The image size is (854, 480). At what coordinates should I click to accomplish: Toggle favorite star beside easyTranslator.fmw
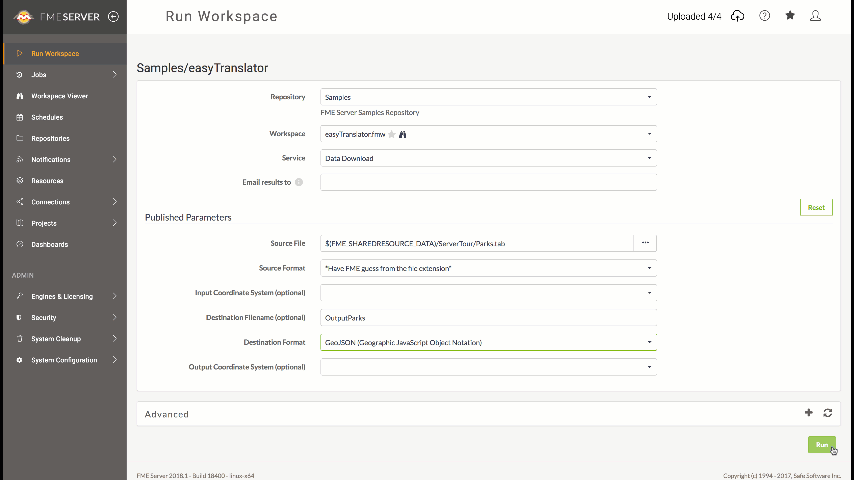tap(392, 134)
